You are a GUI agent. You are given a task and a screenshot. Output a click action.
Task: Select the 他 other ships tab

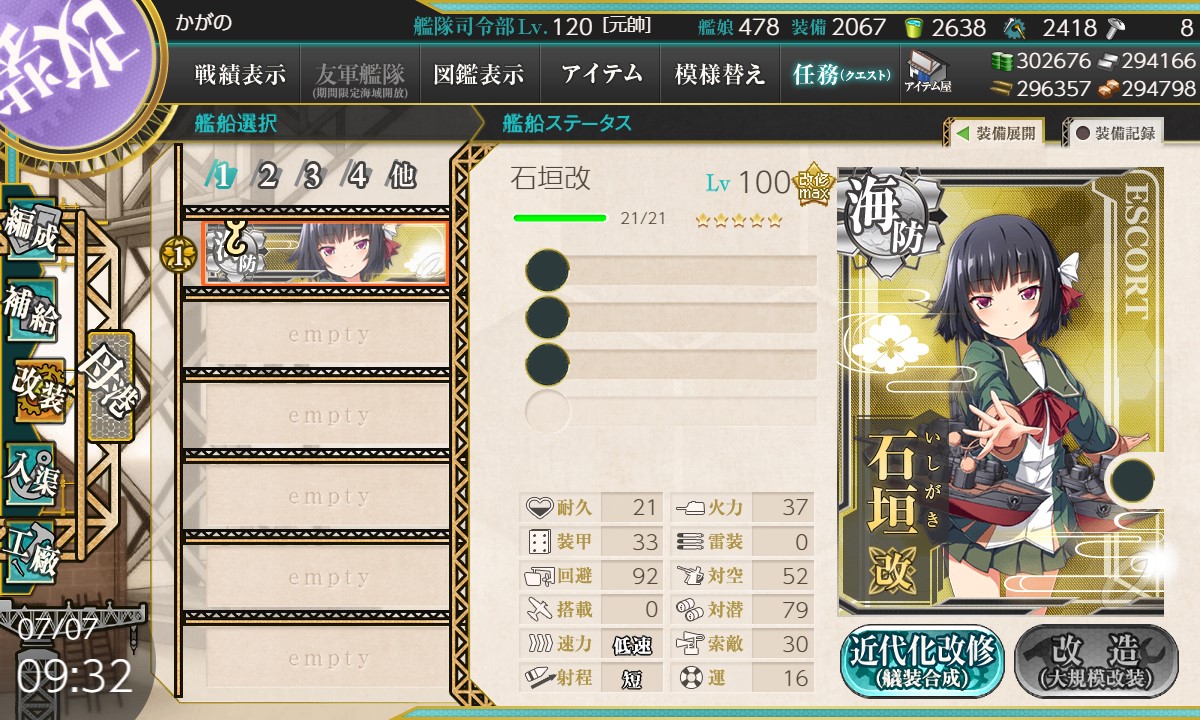[x=402, y=177]
